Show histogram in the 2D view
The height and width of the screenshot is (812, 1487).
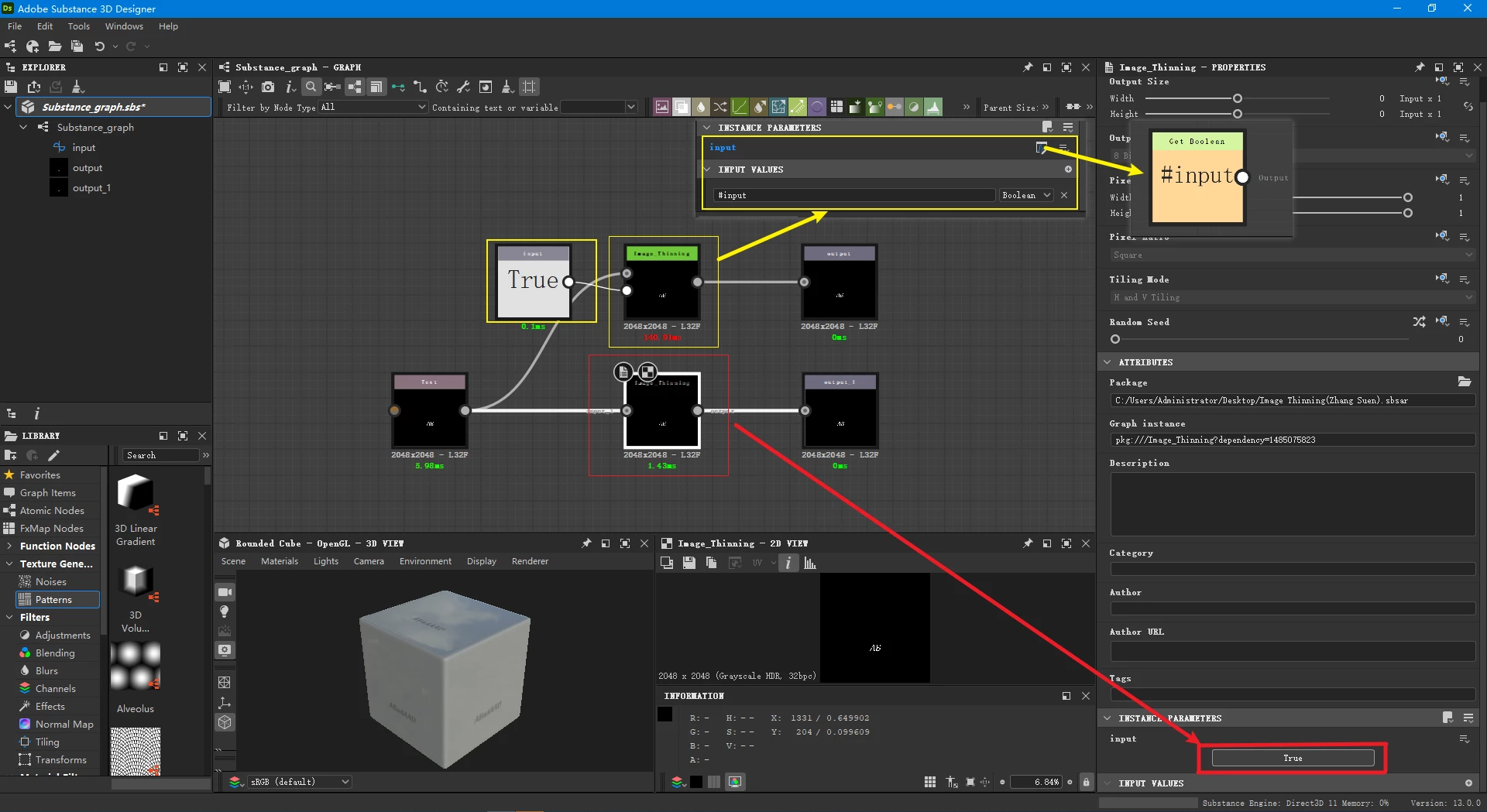(x=810, y=563)
